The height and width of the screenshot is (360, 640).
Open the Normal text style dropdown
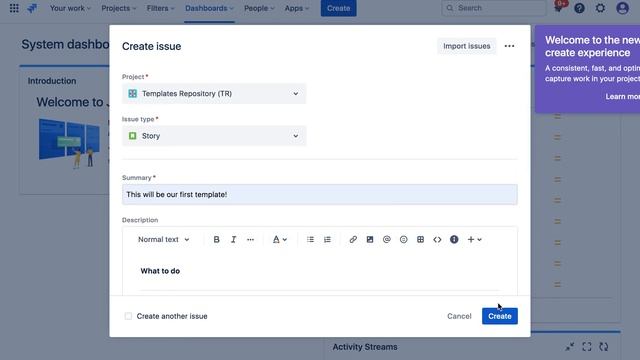coord(163,240)
